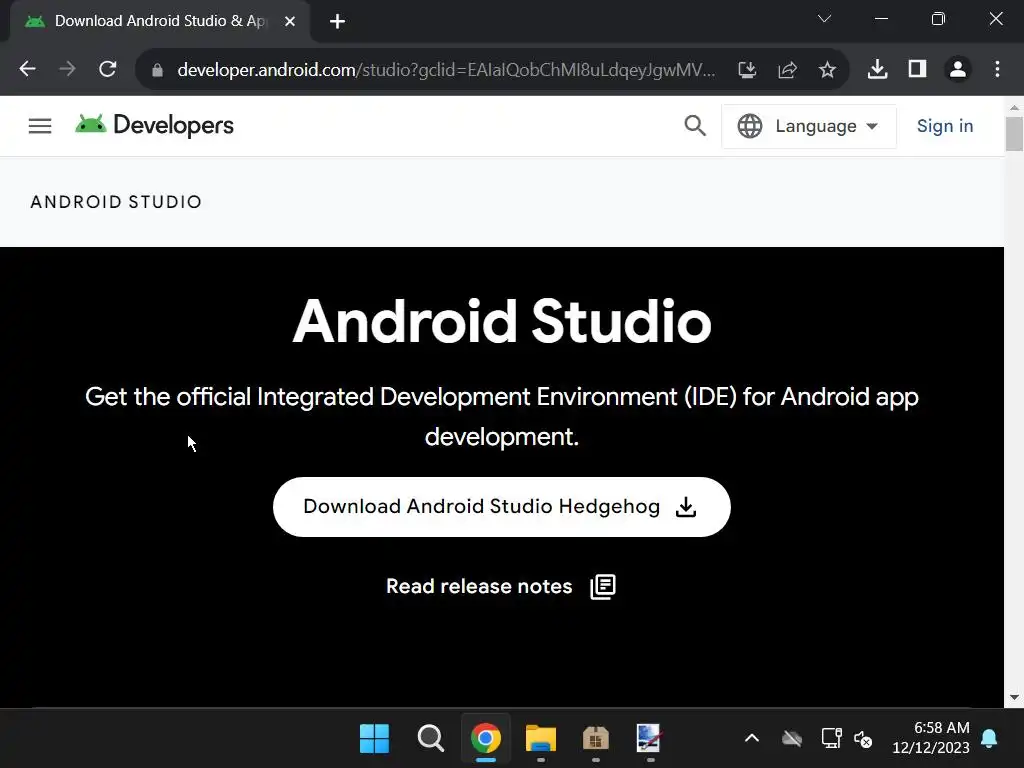View site security lock info
The image size is (1024, 768).
[x=157, y=70]
